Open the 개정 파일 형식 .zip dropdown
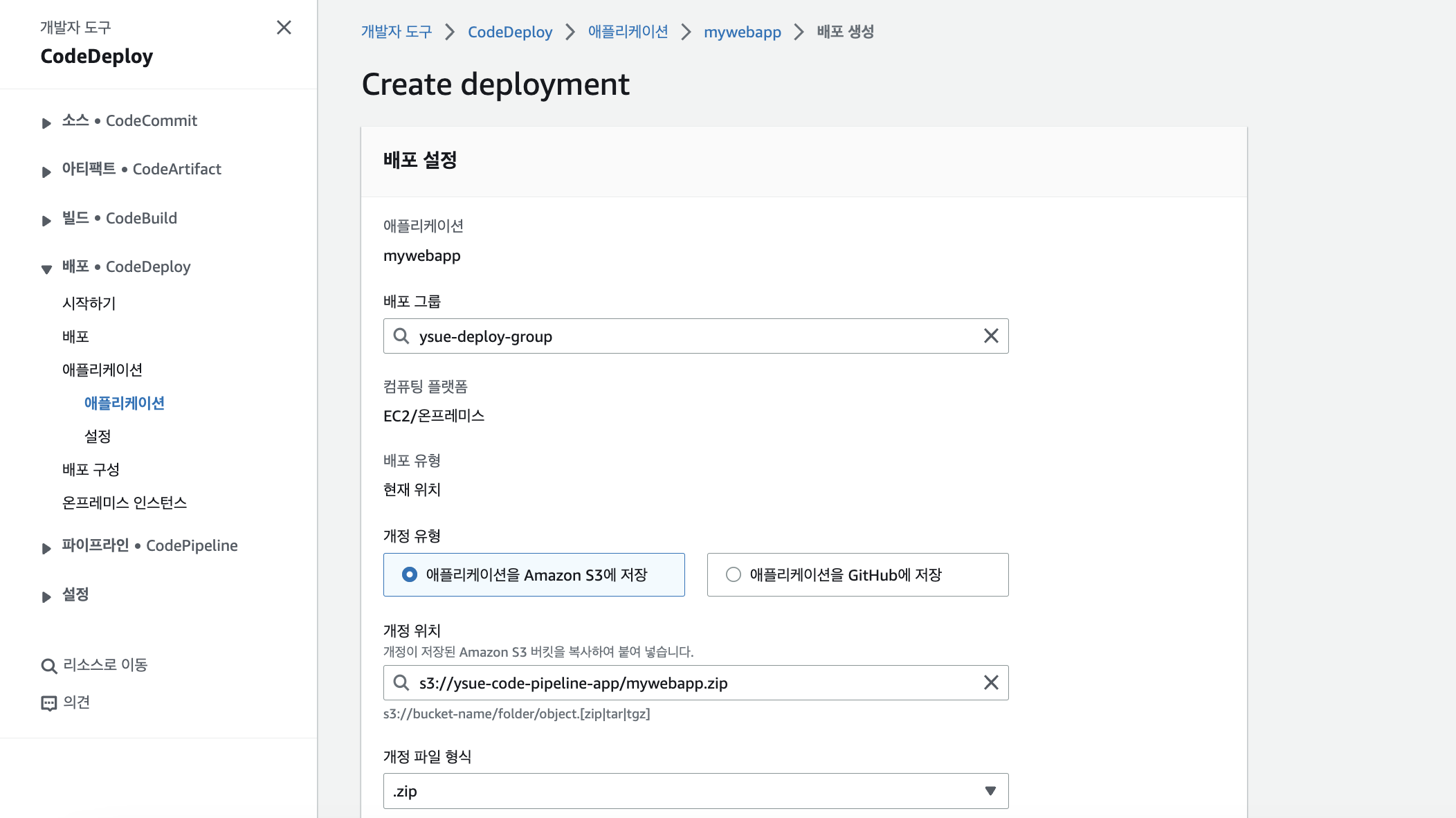Image resolution: width=1456 pixels, height=818 pixels. click(x=695, y=791)
